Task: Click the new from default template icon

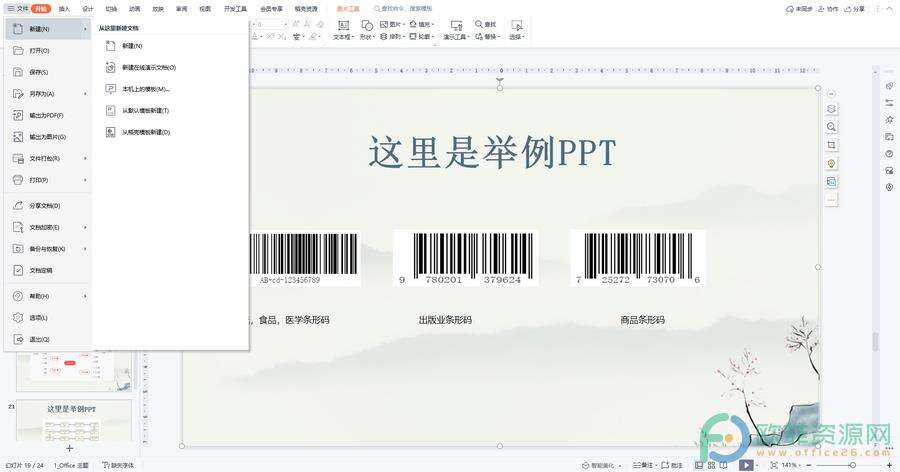Action: tap(111, 110)
